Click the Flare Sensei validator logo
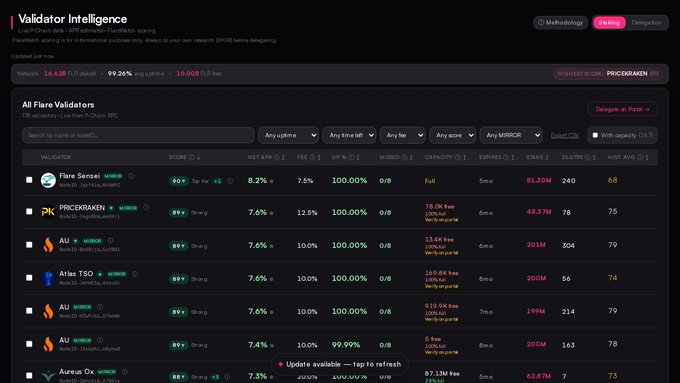The width and height of the screenshot is (680, 383). coord(48,180)
